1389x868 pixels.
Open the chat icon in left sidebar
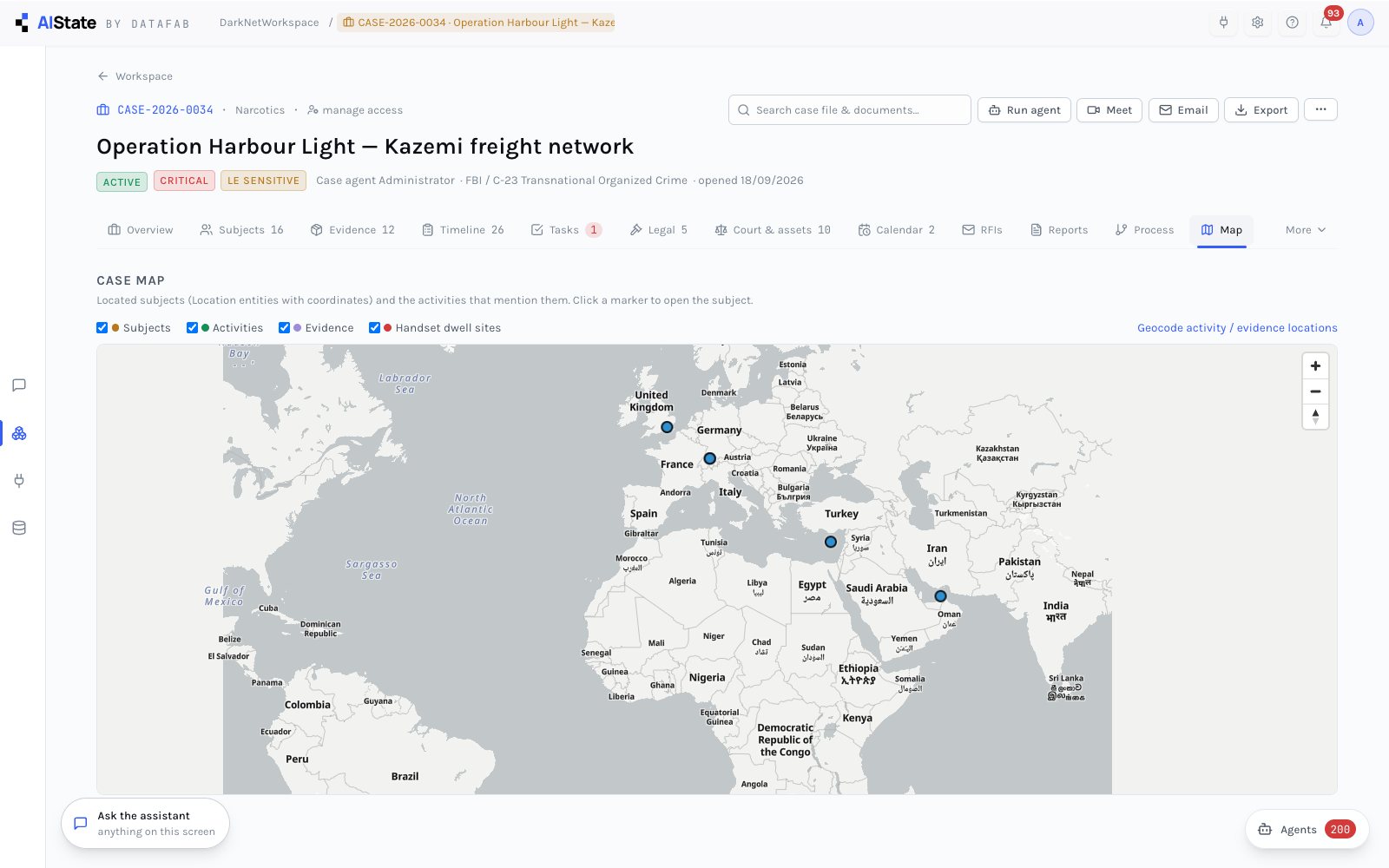(x=19, y=385)
